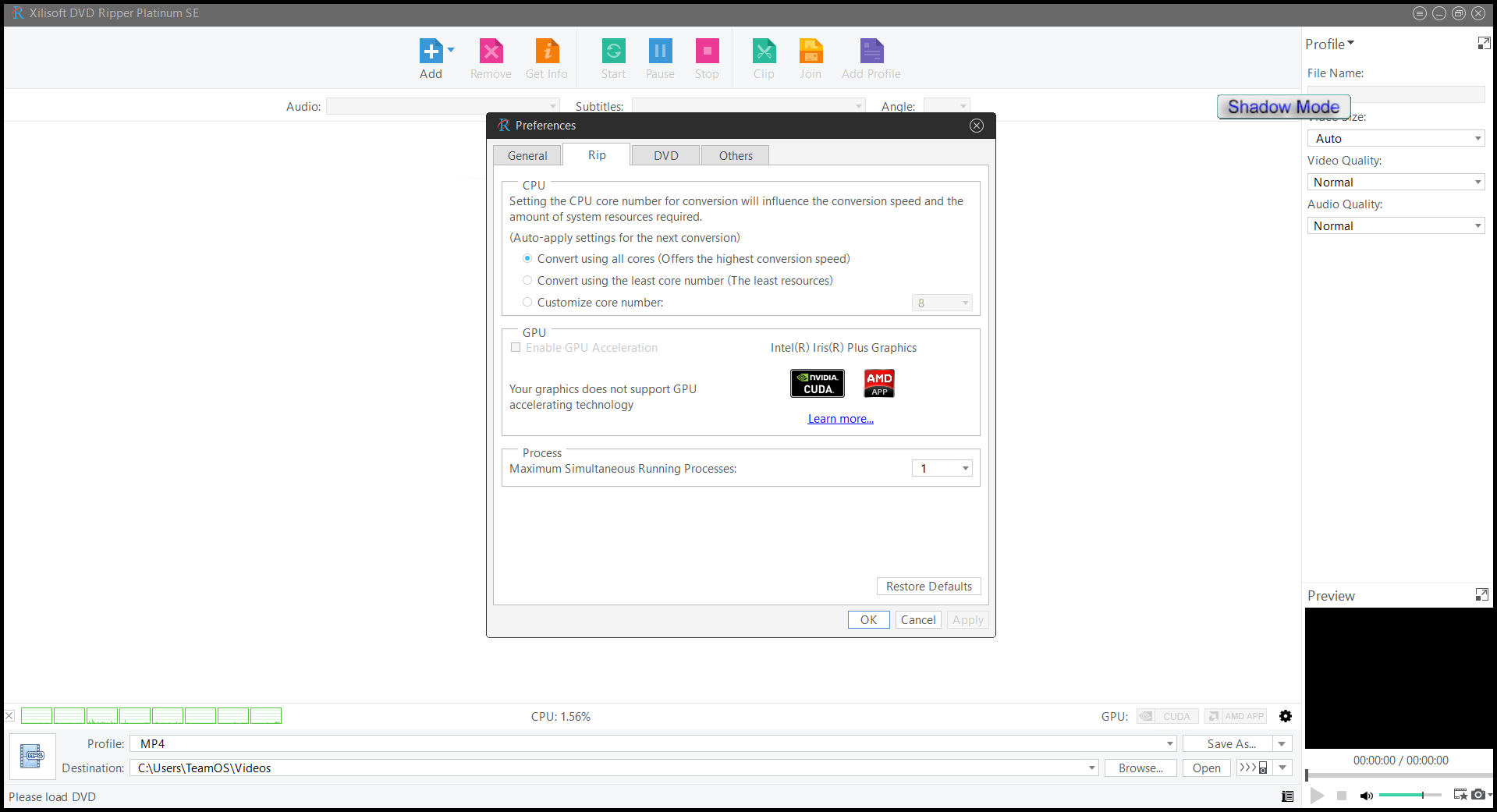Click the Get Info toolbar icon
The image size is (1497, 812).
(x=547, y=51)
